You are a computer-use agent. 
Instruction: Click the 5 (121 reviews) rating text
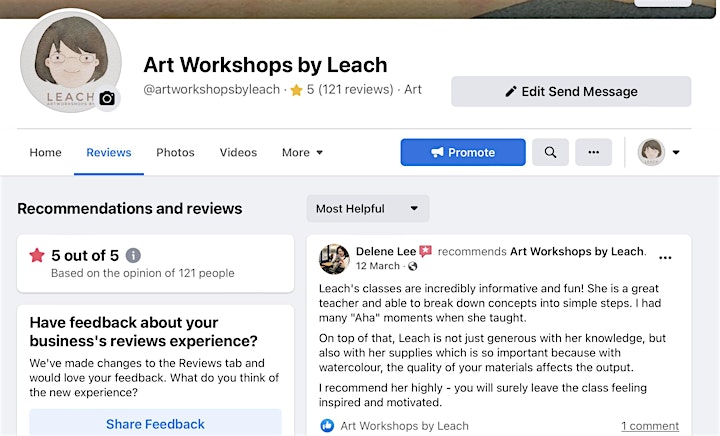tap(350, 89)
